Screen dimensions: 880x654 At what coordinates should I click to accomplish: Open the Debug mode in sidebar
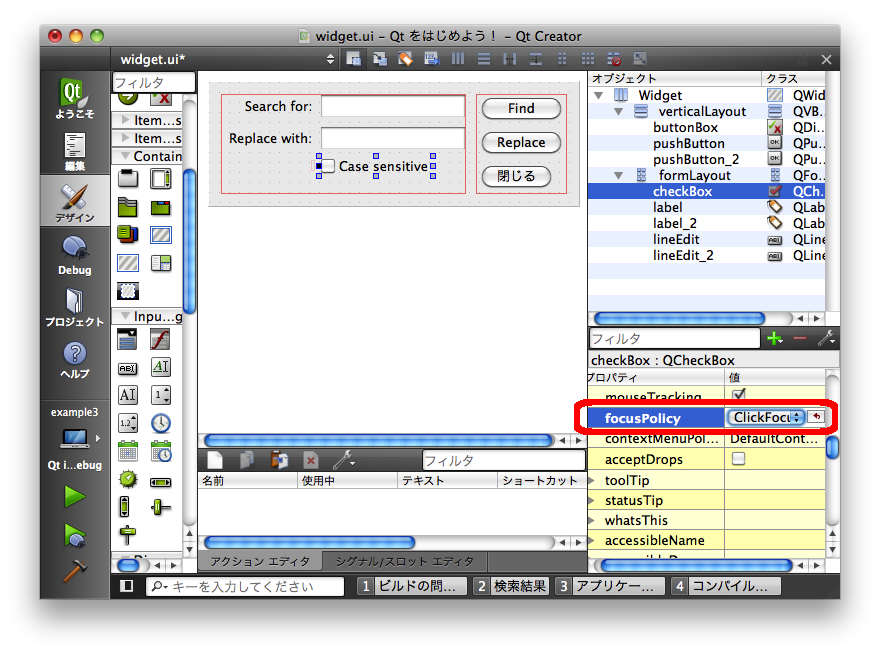click(x=75, y=255)
